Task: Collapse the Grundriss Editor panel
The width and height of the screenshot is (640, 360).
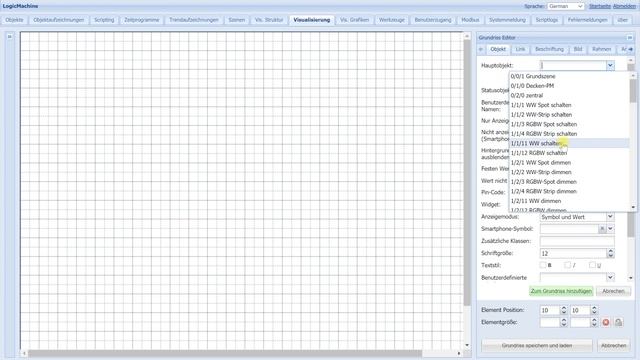Action: (x=630, y=38)
